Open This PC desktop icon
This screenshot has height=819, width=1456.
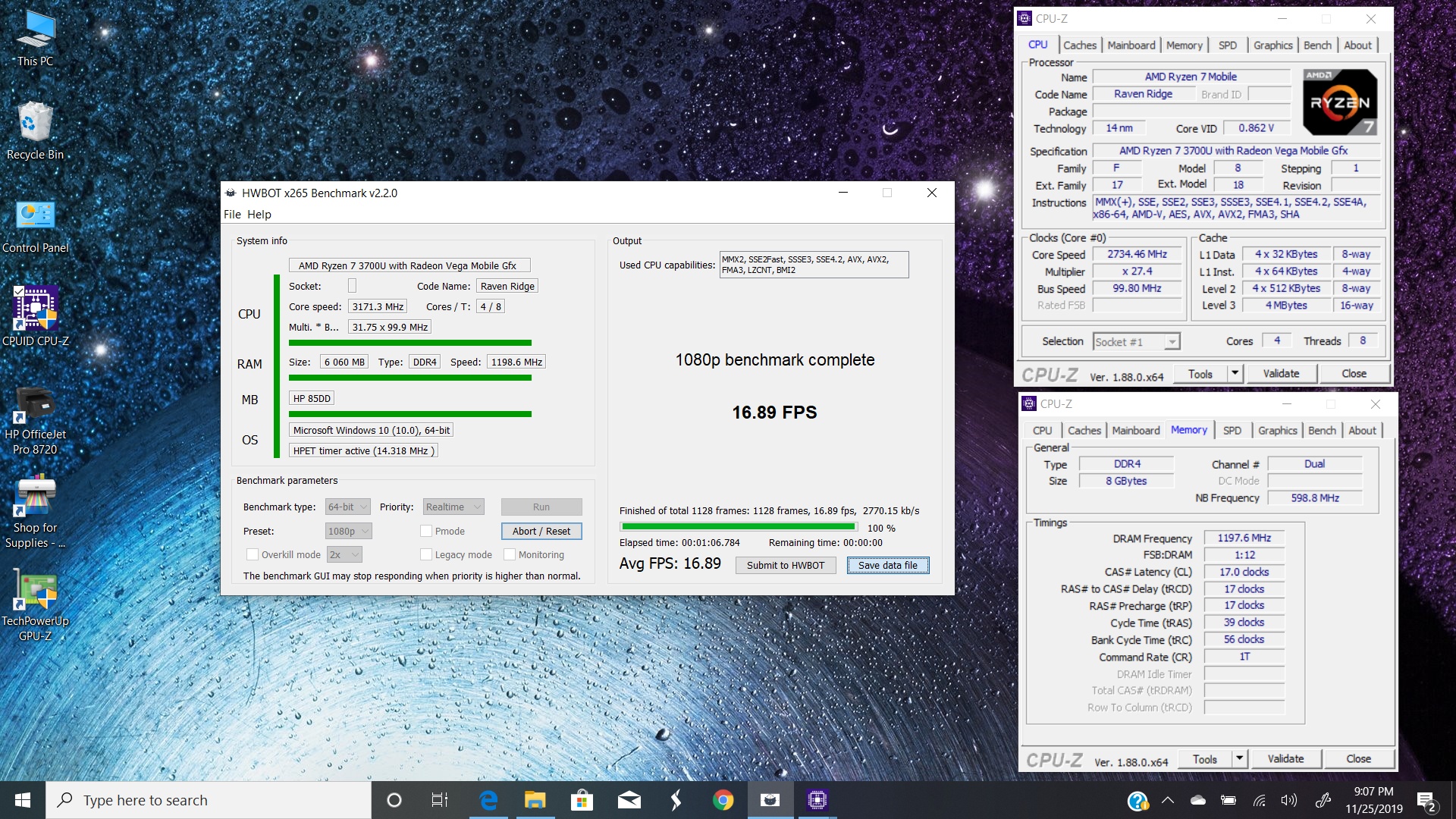(x=35, y=38)
